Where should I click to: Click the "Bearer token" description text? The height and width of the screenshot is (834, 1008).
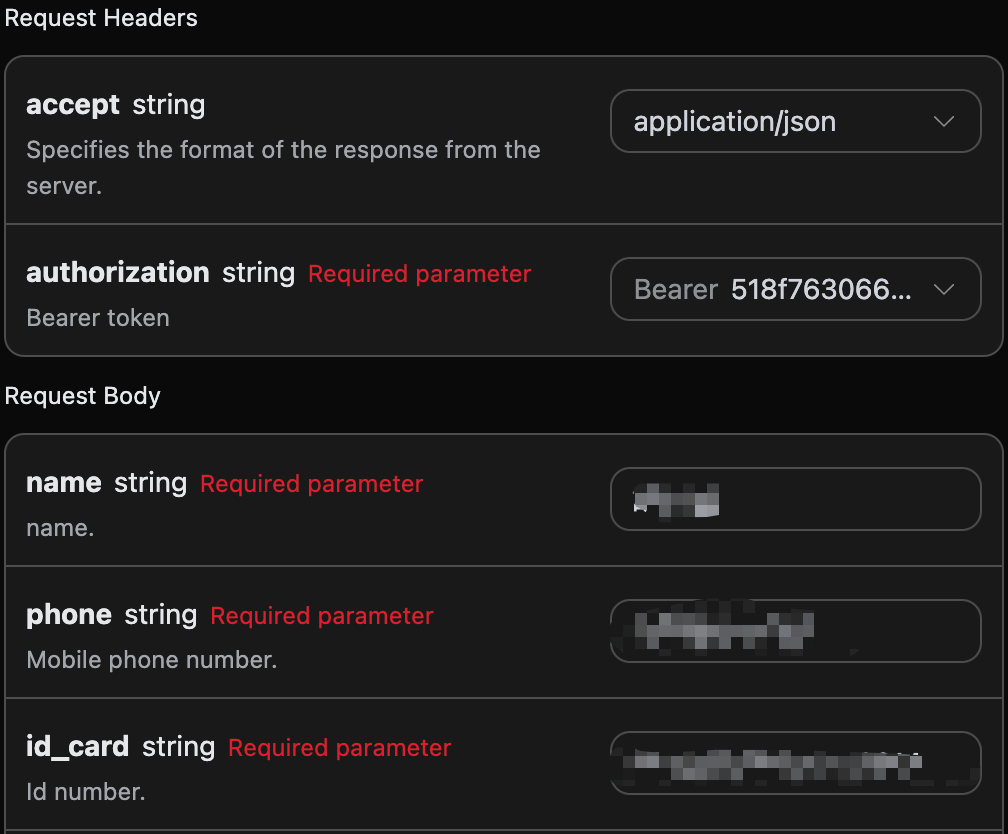pyautogui.click(x=97, y=318)
